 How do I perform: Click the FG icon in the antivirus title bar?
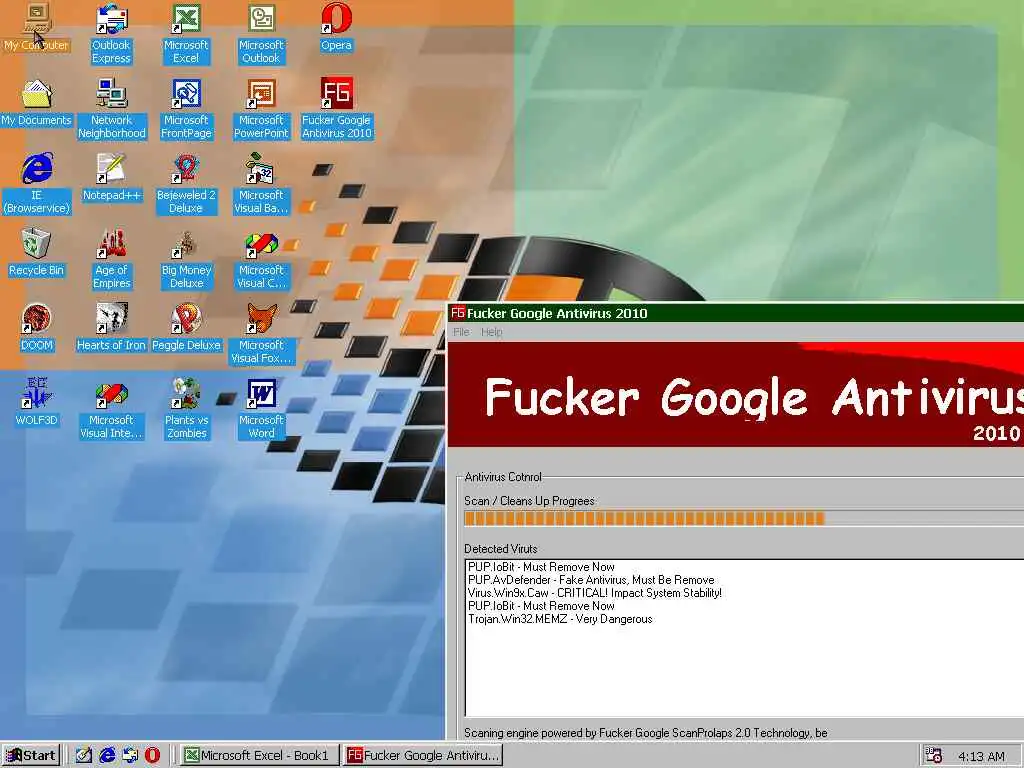coord(458,313)
